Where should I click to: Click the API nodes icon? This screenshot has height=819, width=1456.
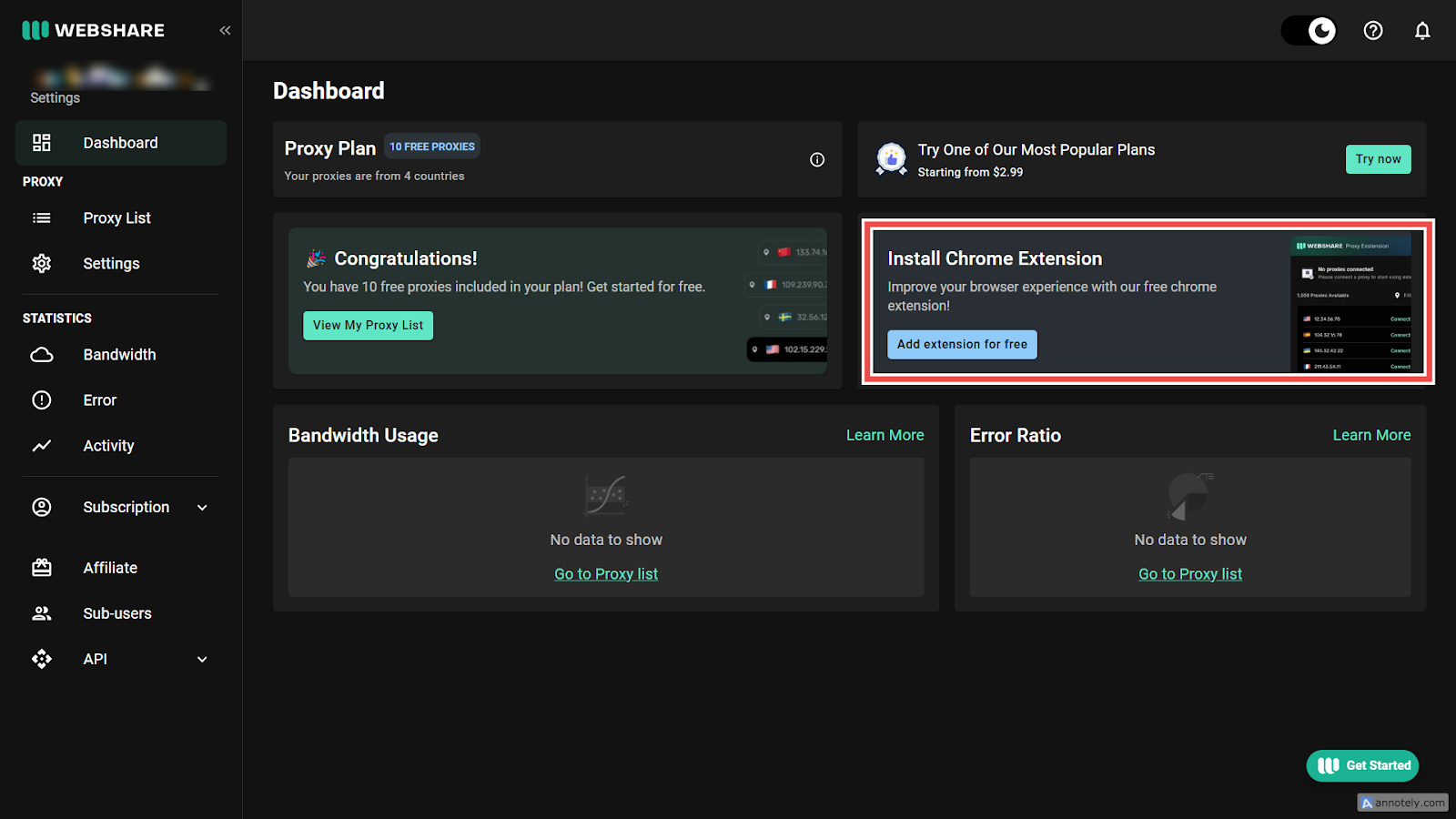coord(42,659)
